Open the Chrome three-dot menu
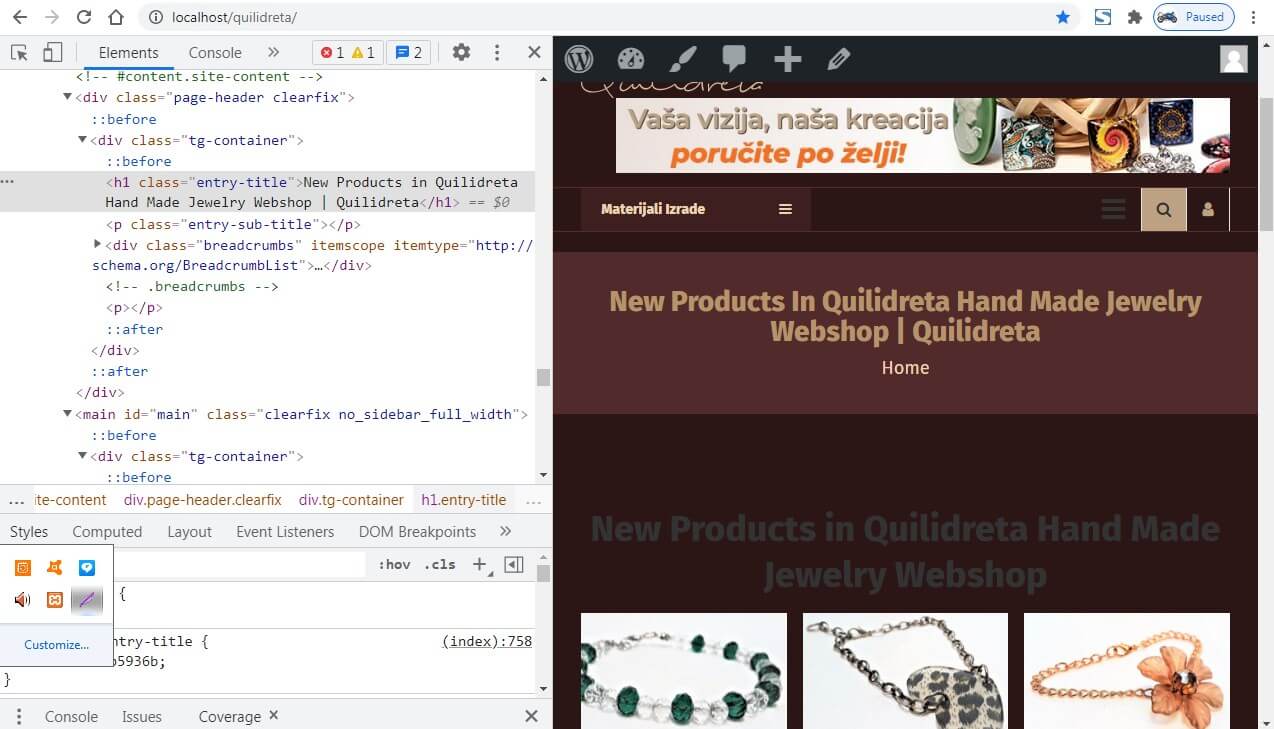The image size is (1274, 729). (x=1254, y=17)
